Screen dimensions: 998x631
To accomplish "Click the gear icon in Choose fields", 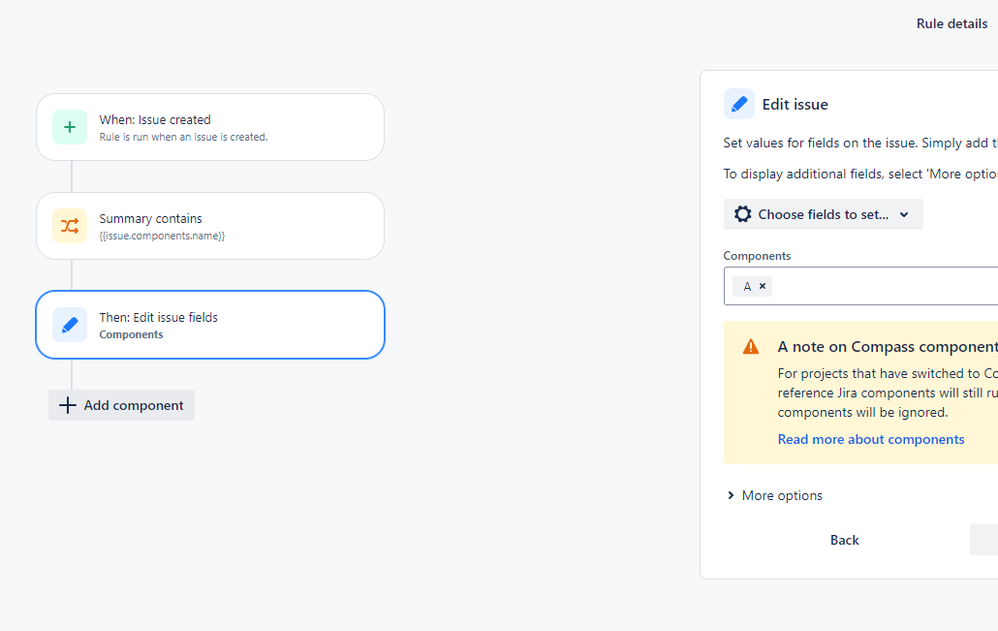I will point(743,214).
